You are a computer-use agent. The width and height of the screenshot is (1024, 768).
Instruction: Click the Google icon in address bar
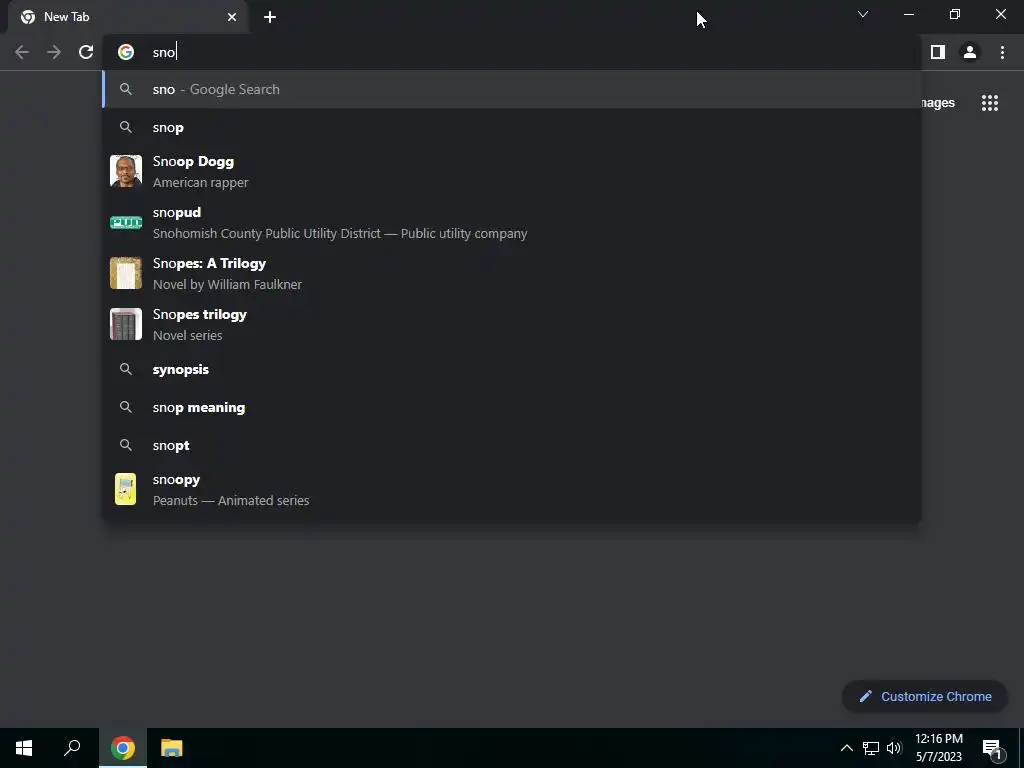[126, 52]
